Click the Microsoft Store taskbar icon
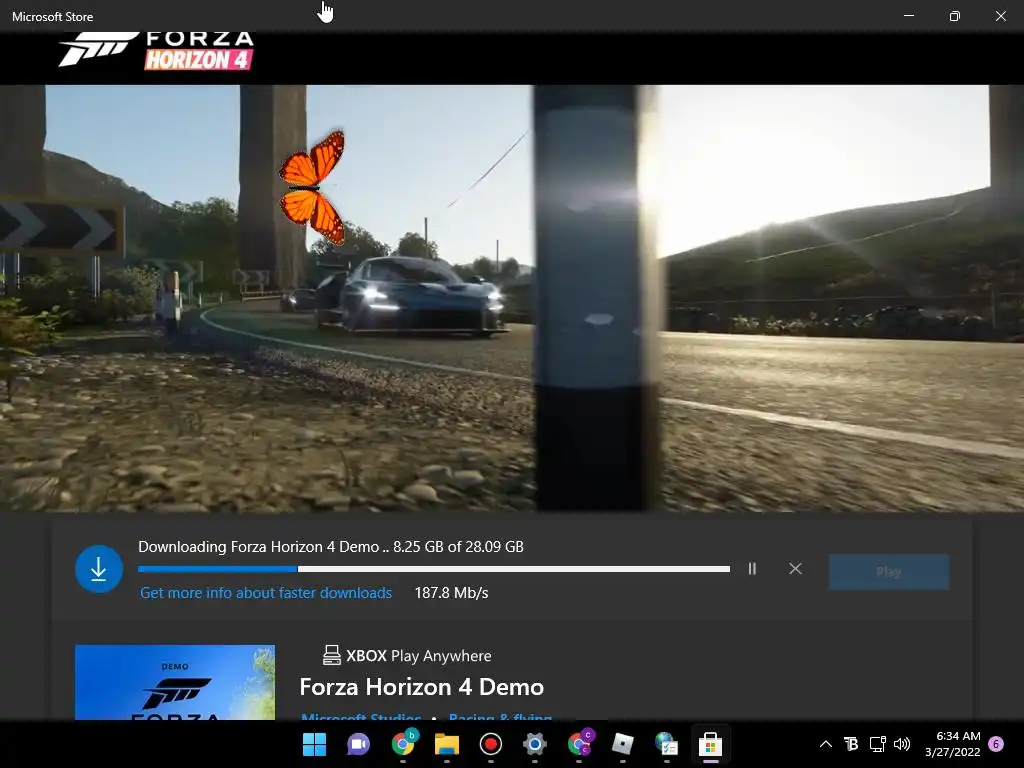This screenshot has width=1024, height=768. point(710,744)
